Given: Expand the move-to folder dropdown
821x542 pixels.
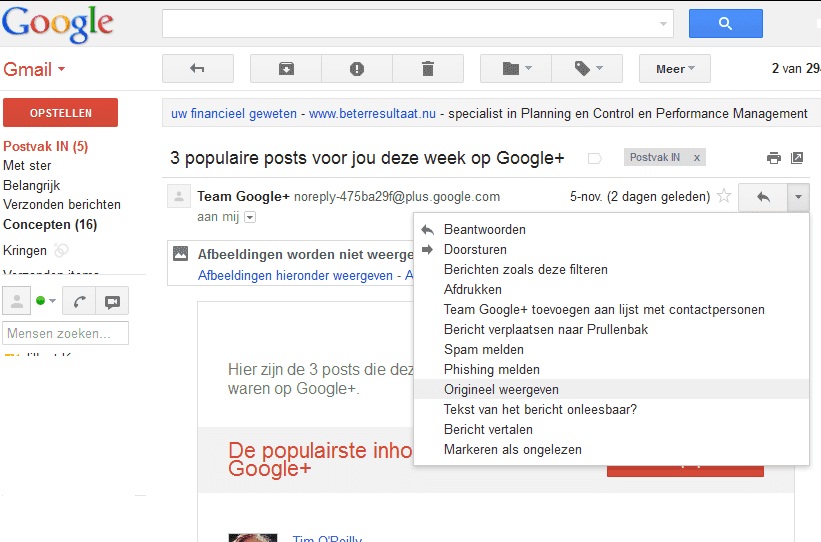Looking at the screenshot, I should click(516, 68).
